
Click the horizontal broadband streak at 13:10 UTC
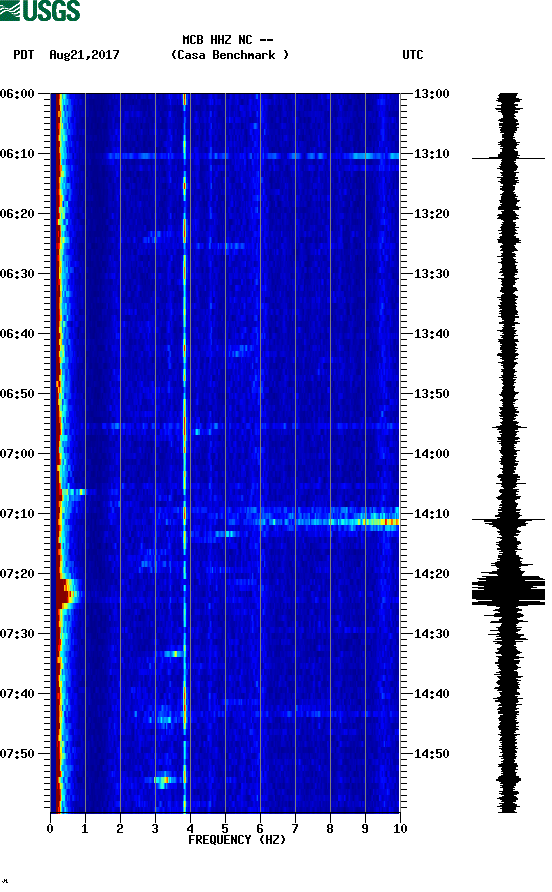[253, 156]
